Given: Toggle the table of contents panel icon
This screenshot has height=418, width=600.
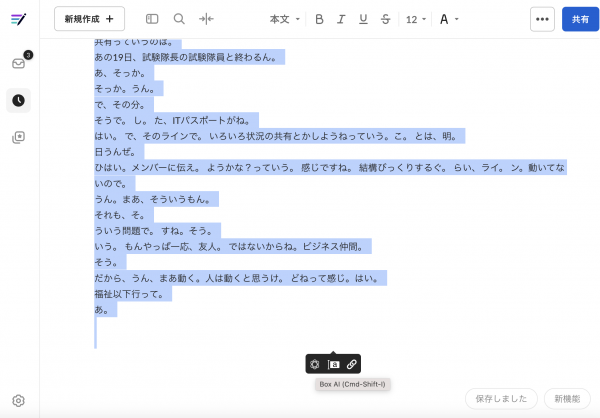Looking at the screenshot, I should [152, 19].
